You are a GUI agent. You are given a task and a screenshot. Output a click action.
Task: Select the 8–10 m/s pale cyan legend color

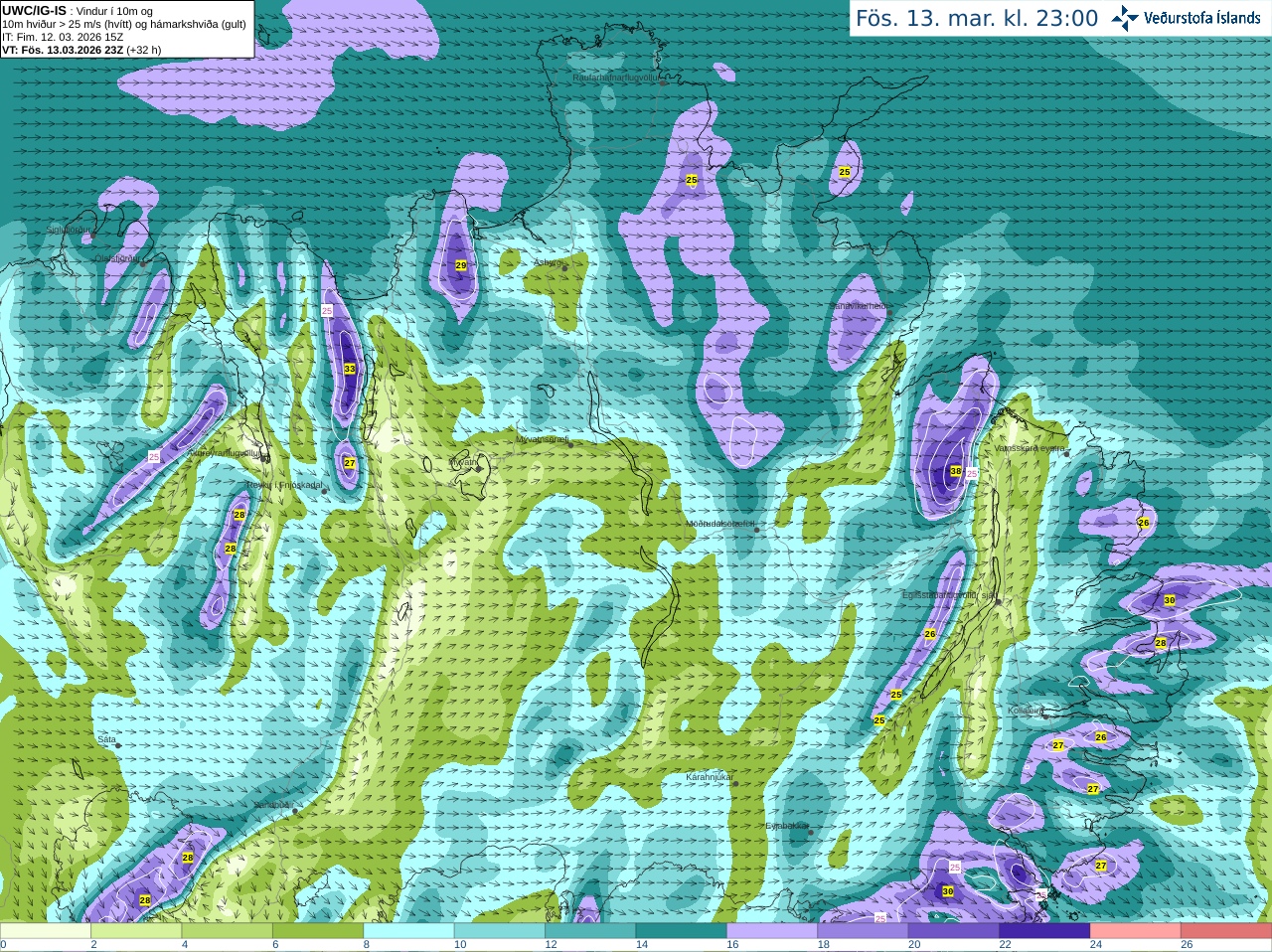click(x=409, y=931)
